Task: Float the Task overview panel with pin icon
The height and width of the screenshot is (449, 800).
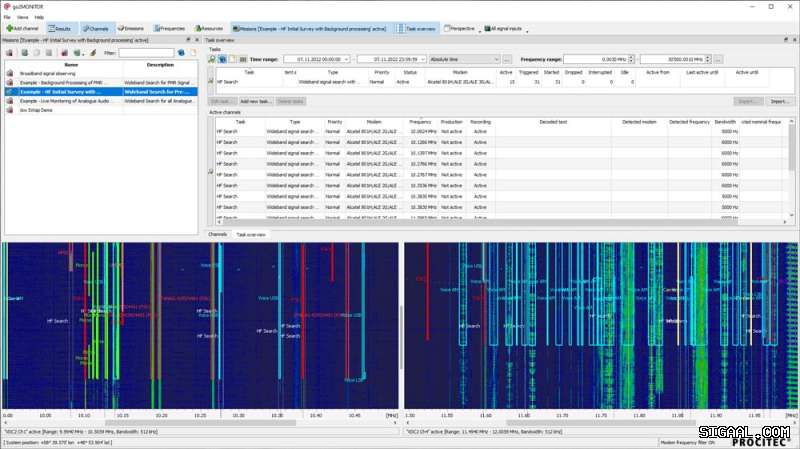Action: [786, 40]
